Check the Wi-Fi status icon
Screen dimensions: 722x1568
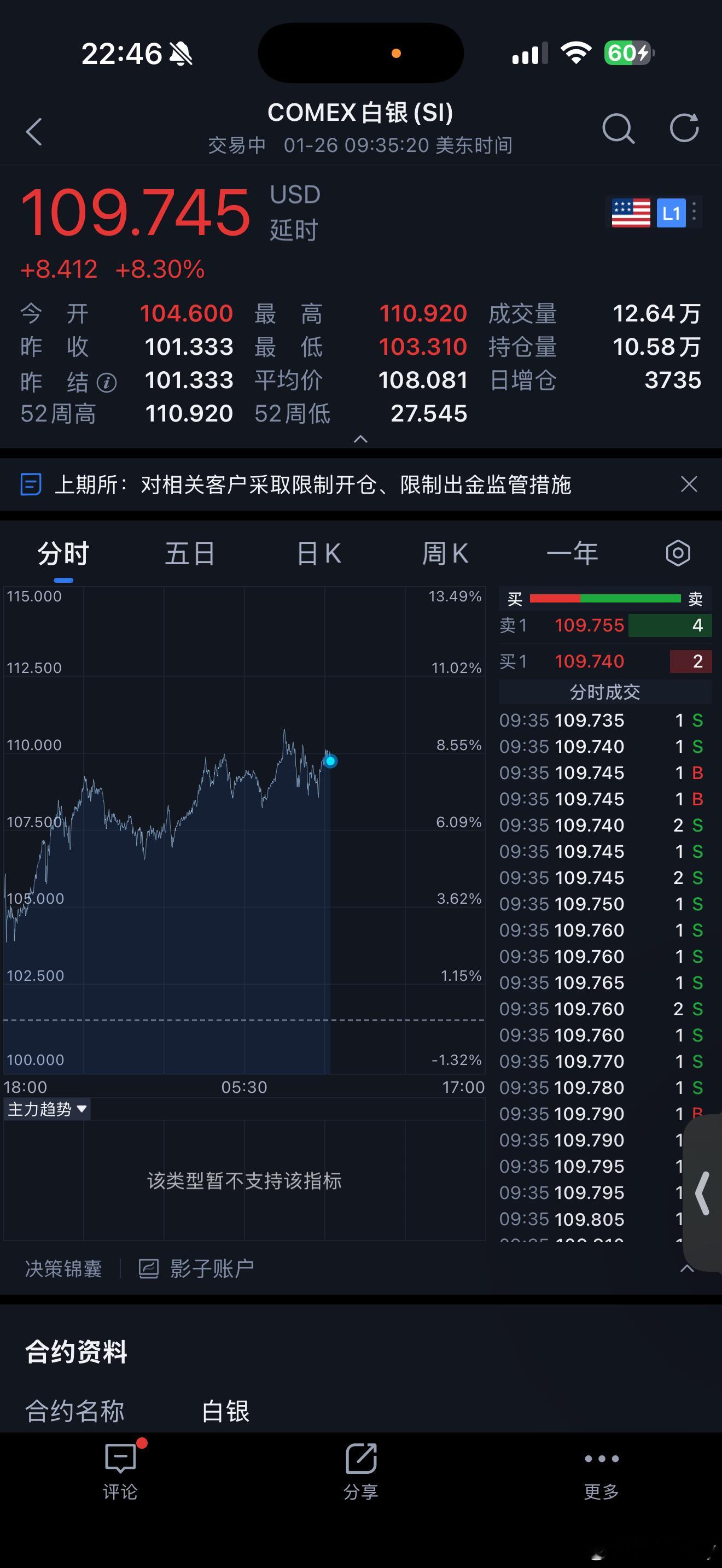pyautogui.click(x=576, y=53)
